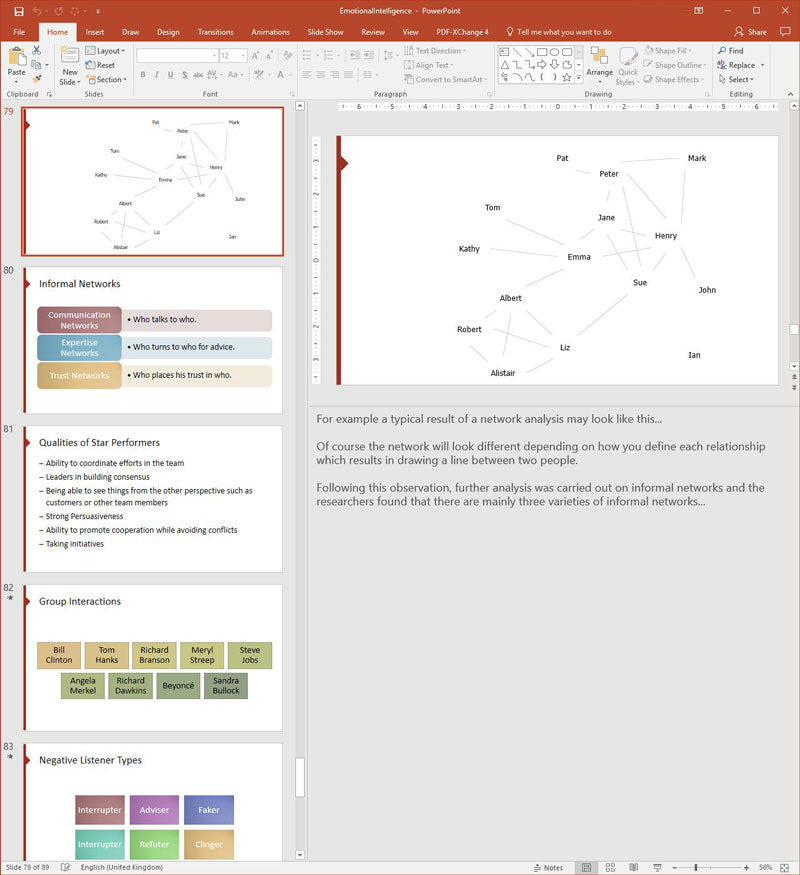This screenshot has height=875, width=800.
Task: Click Tell me what you want to do
Action: tap(558, 32)
